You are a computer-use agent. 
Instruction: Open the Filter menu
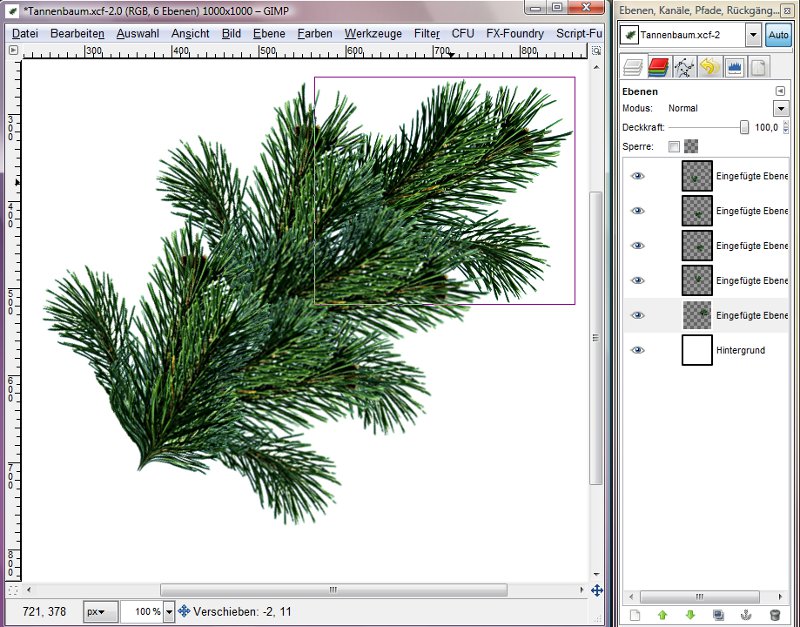click(x=426, y=33)
